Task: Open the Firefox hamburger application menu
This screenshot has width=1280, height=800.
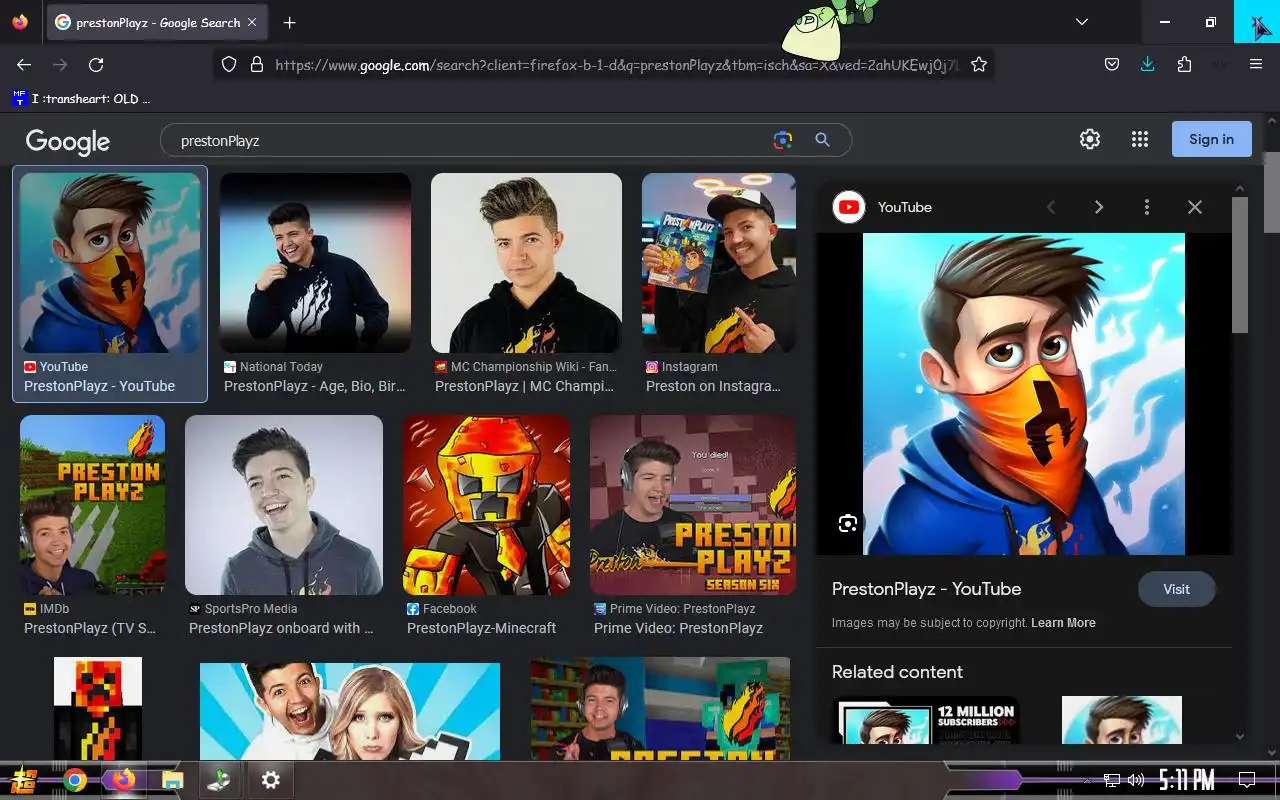Action: coord(1256,64)
